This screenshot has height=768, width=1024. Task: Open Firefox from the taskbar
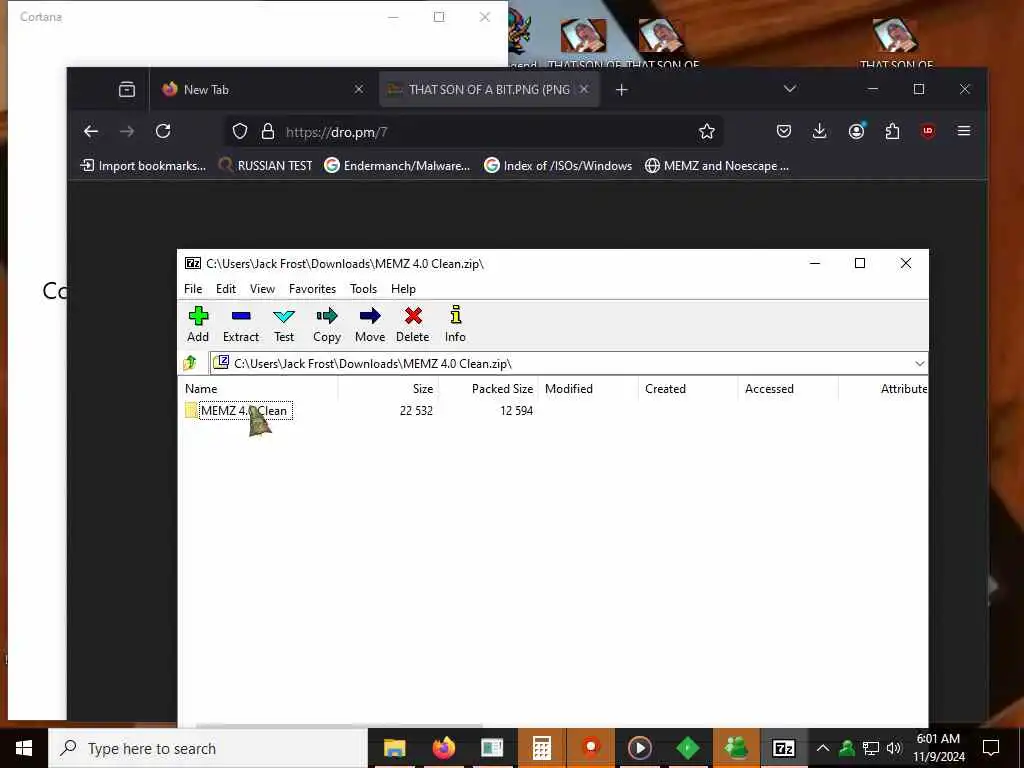tap(443, 748)
